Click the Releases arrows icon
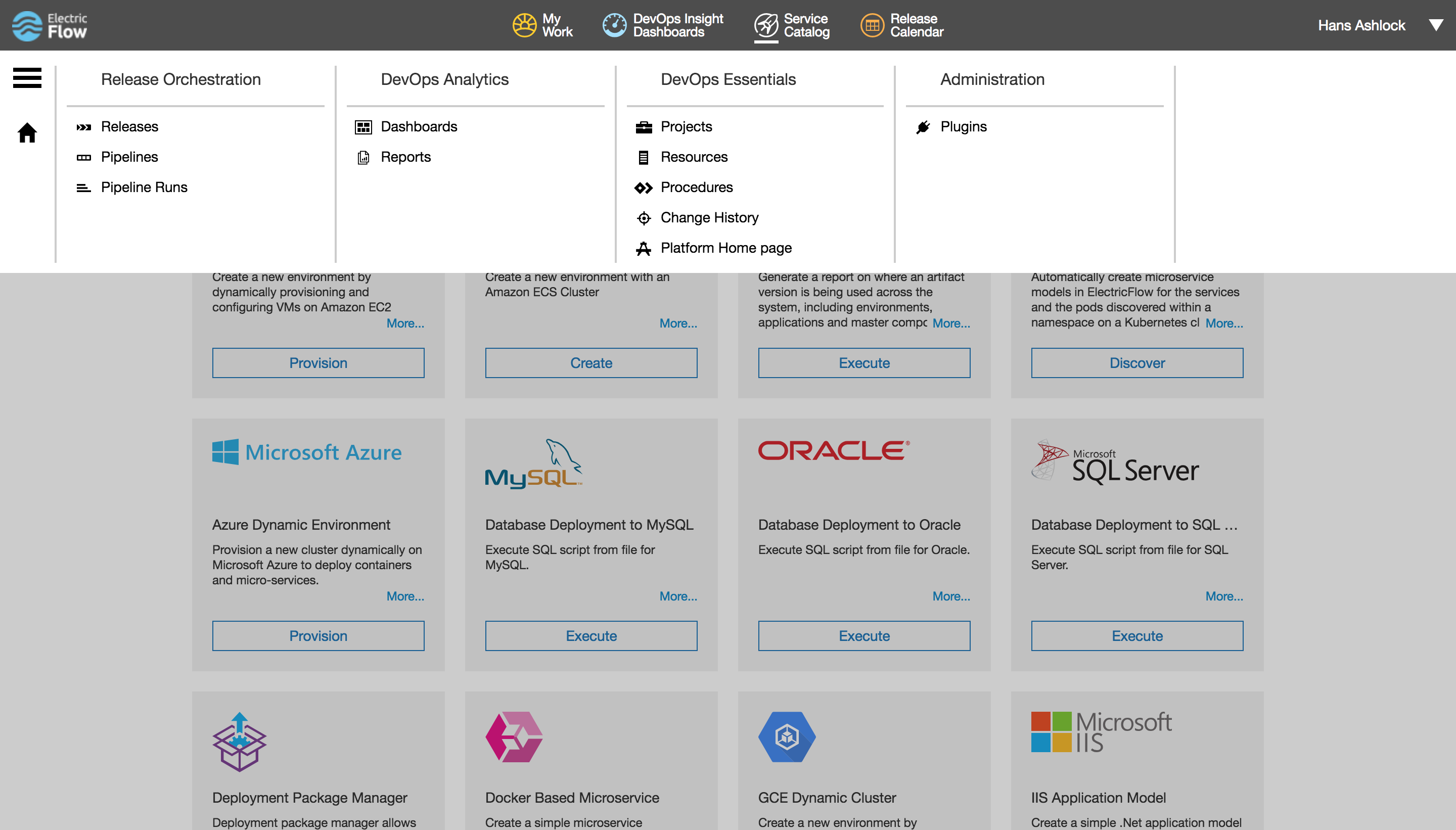The image size is (1456, 830). [x=84, y=127]
